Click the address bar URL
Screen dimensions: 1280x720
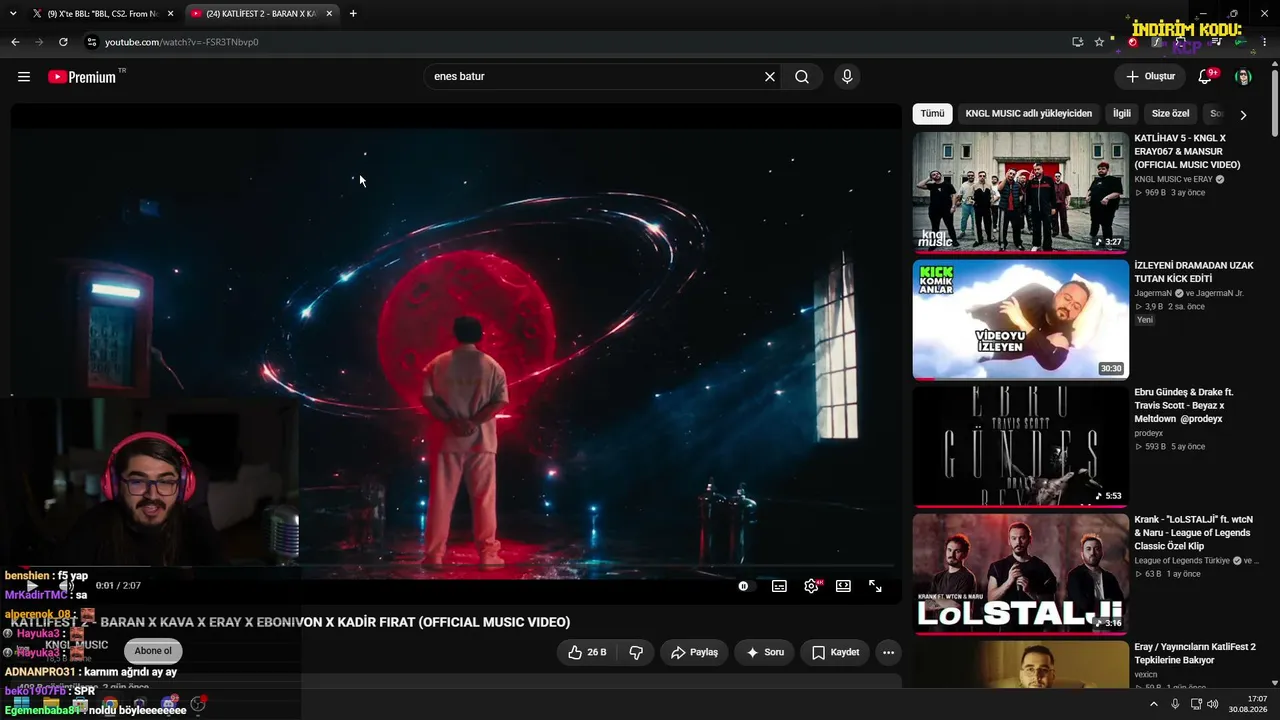[182, 42]
